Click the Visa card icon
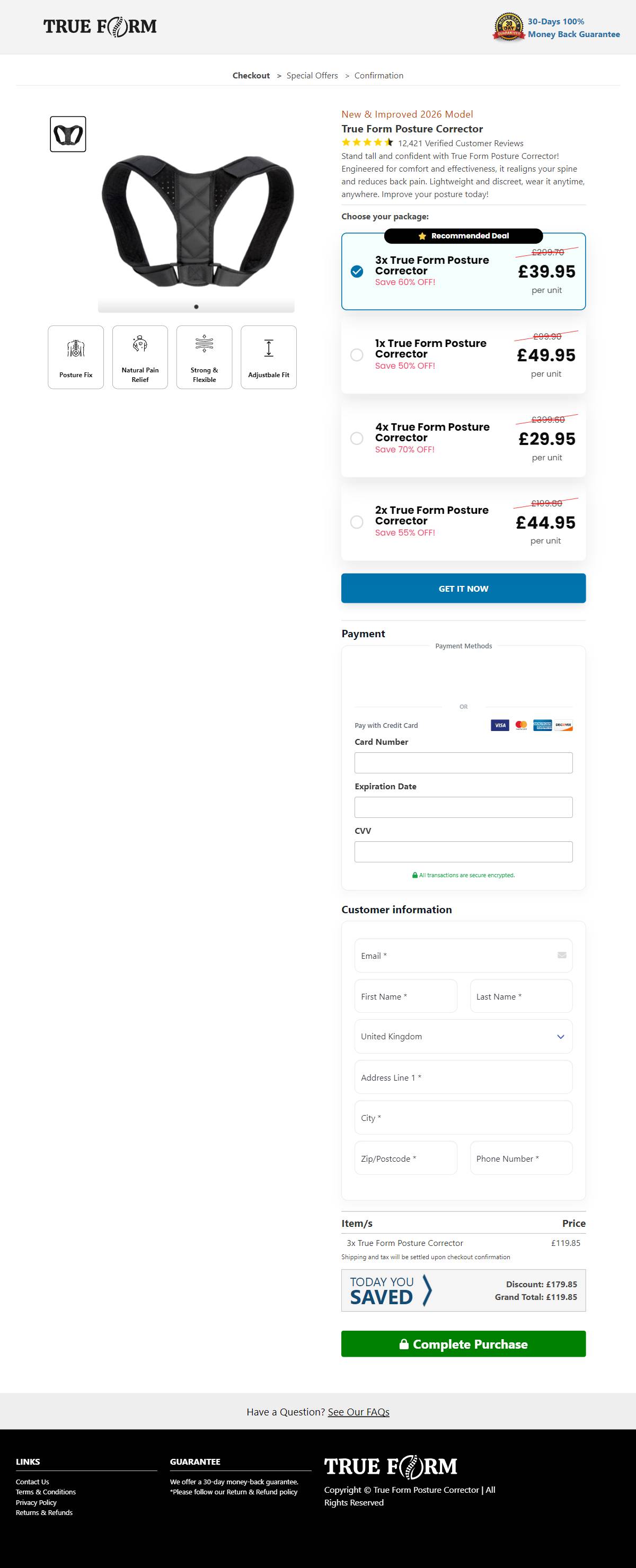Image resolution: width=636 pixels, height=1568 pixels. point(500,725)
